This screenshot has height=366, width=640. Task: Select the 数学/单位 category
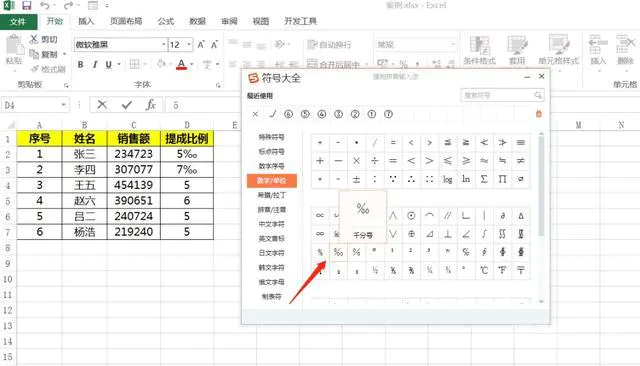coord(271,180)
